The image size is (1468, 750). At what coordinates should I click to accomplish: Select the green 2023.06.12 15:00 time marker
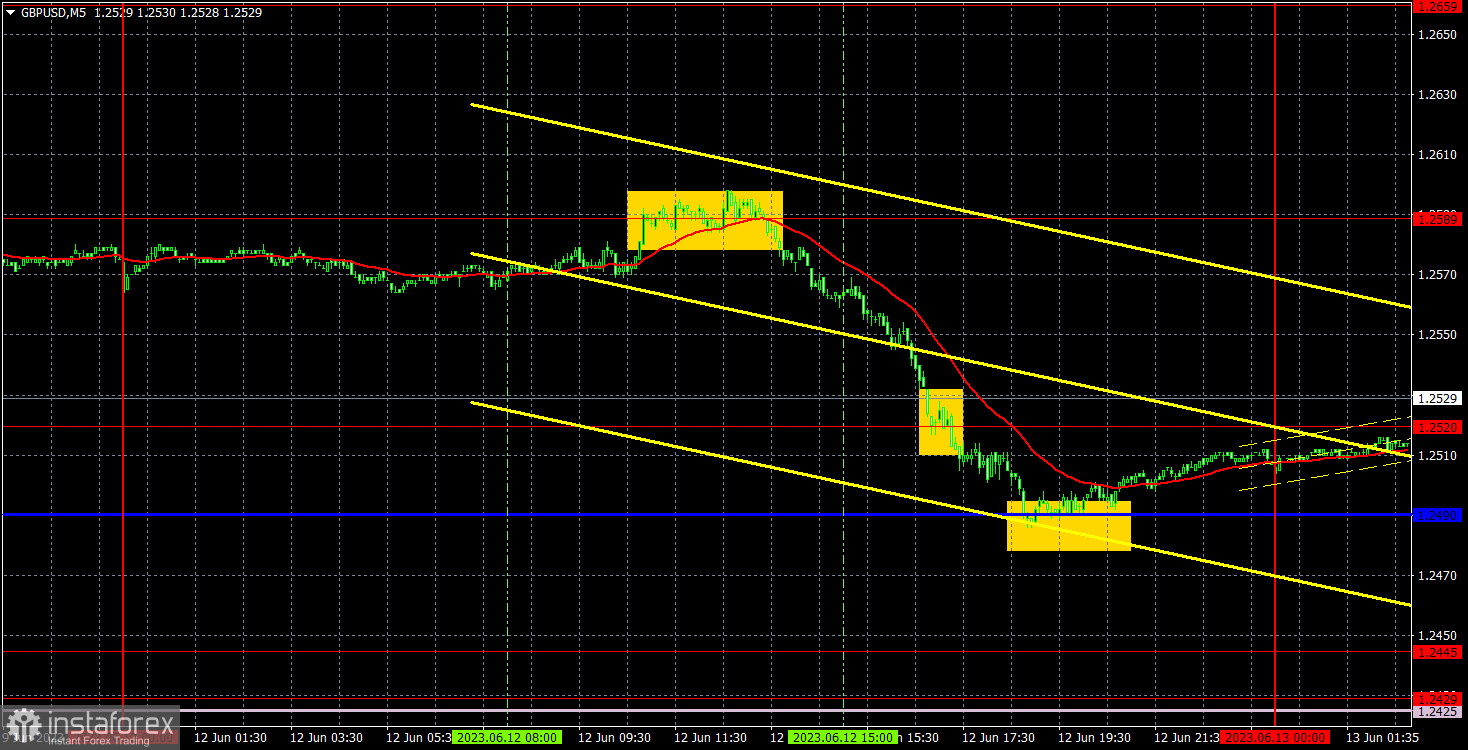843,737
